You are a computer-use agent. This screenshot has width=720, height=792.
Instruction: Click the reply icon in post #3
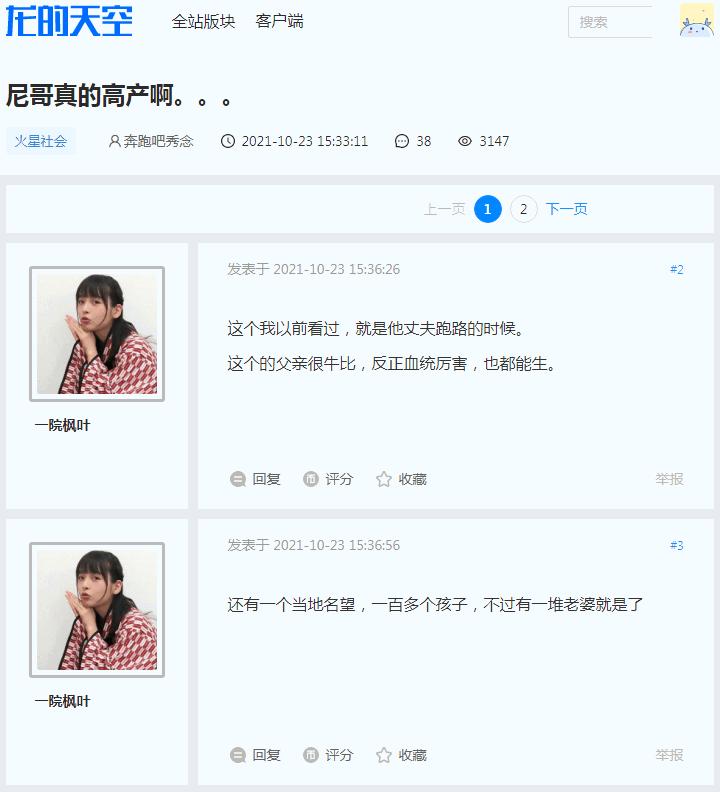click(x=237, y=755)
